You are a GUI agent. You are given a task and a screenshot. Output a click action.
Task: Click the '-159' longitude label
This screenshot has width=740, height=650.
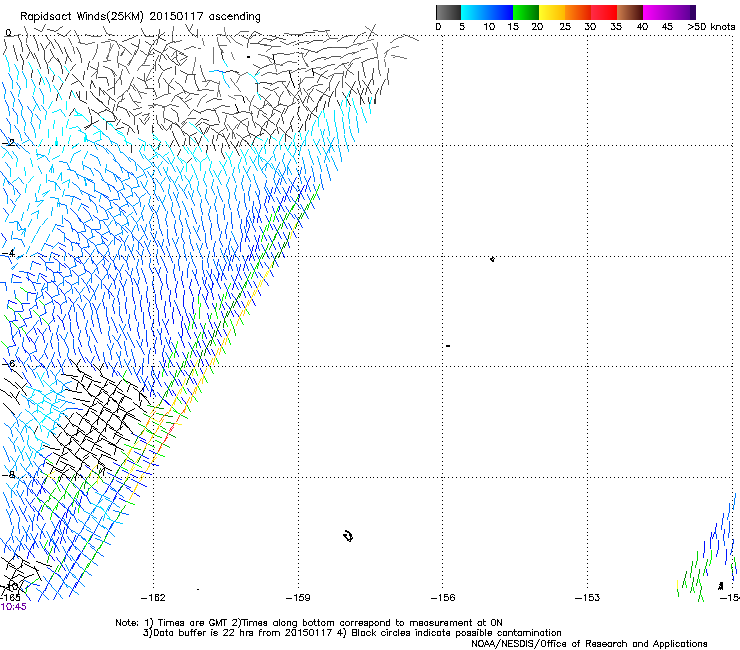point(298,598)
